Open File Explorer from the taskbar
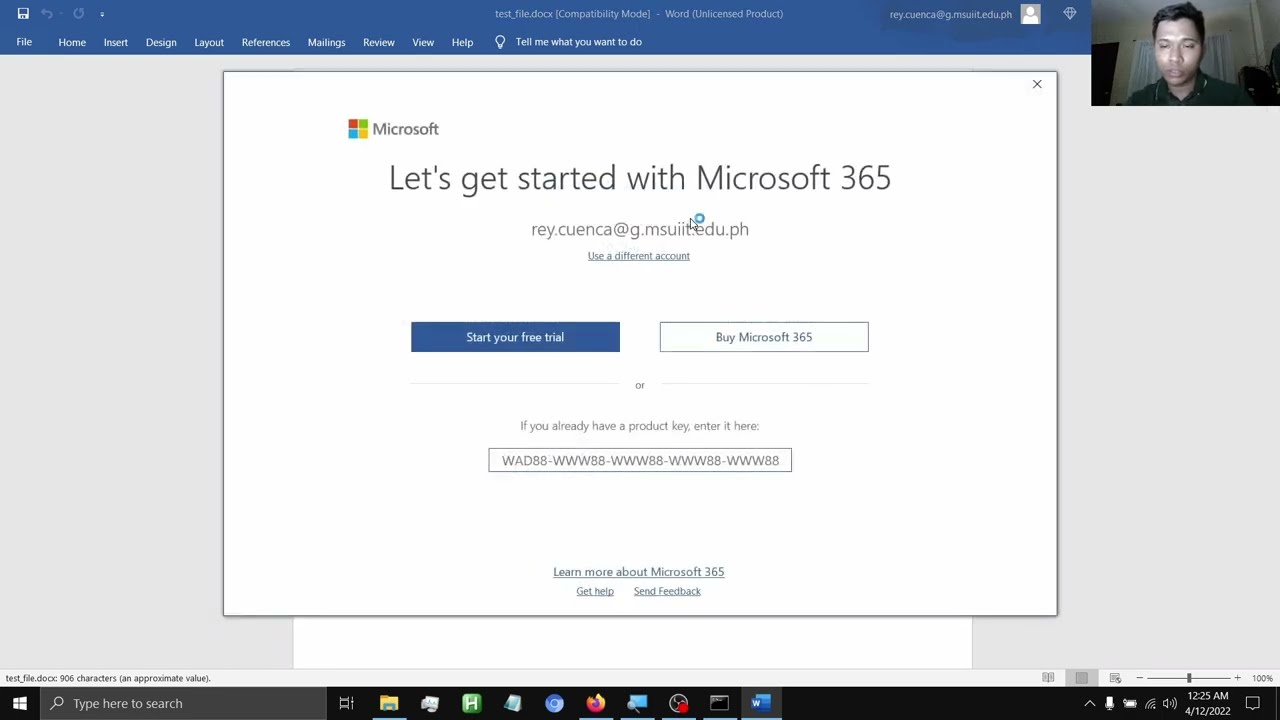Image resolution: width=1280 pixels, height=720 pixels. (x=389, y=703)
